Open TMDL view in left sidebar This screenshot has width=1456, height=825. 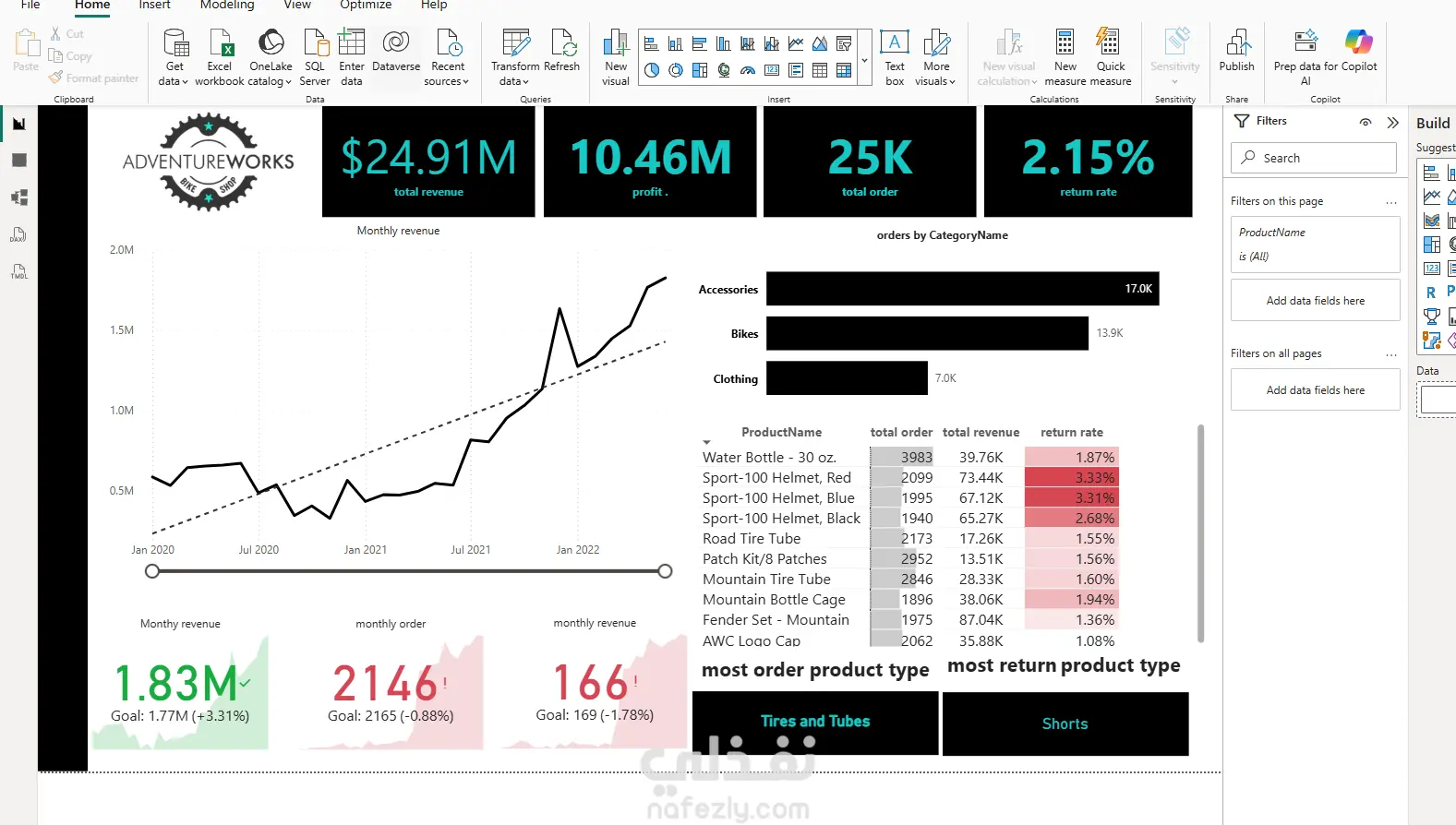click(18, 271)
